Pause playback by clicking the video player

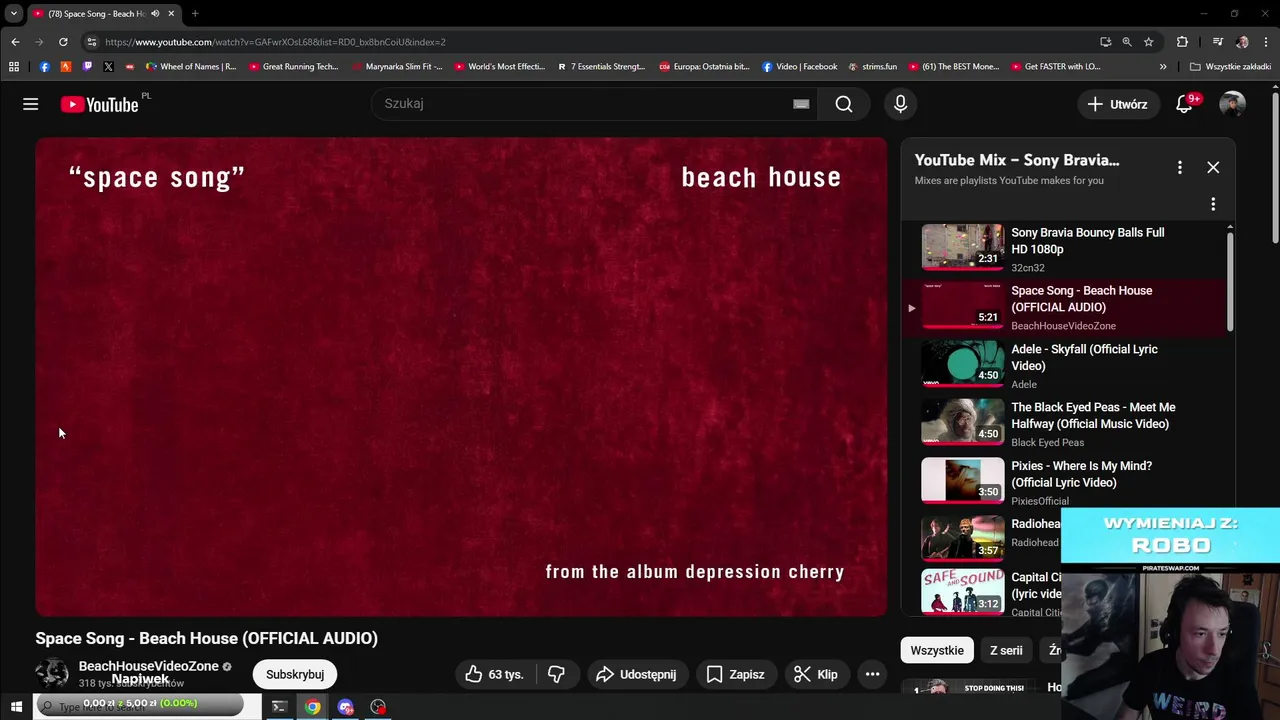click(x=461, y=377)
